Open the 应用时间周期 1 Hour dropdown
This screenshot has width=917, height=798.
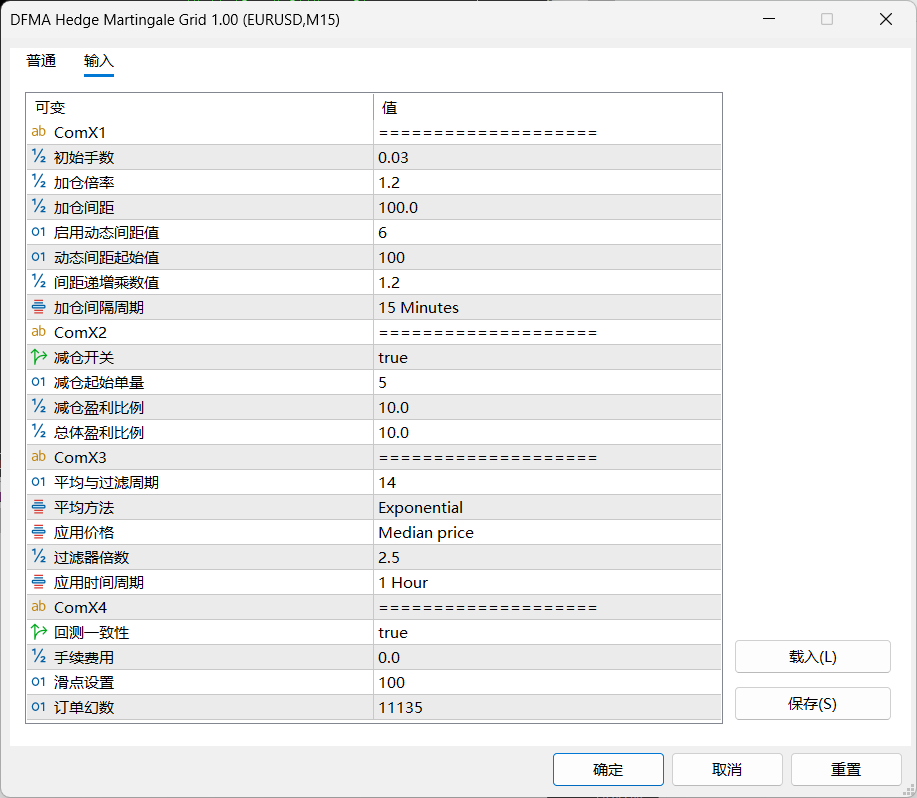pos(547,582)
